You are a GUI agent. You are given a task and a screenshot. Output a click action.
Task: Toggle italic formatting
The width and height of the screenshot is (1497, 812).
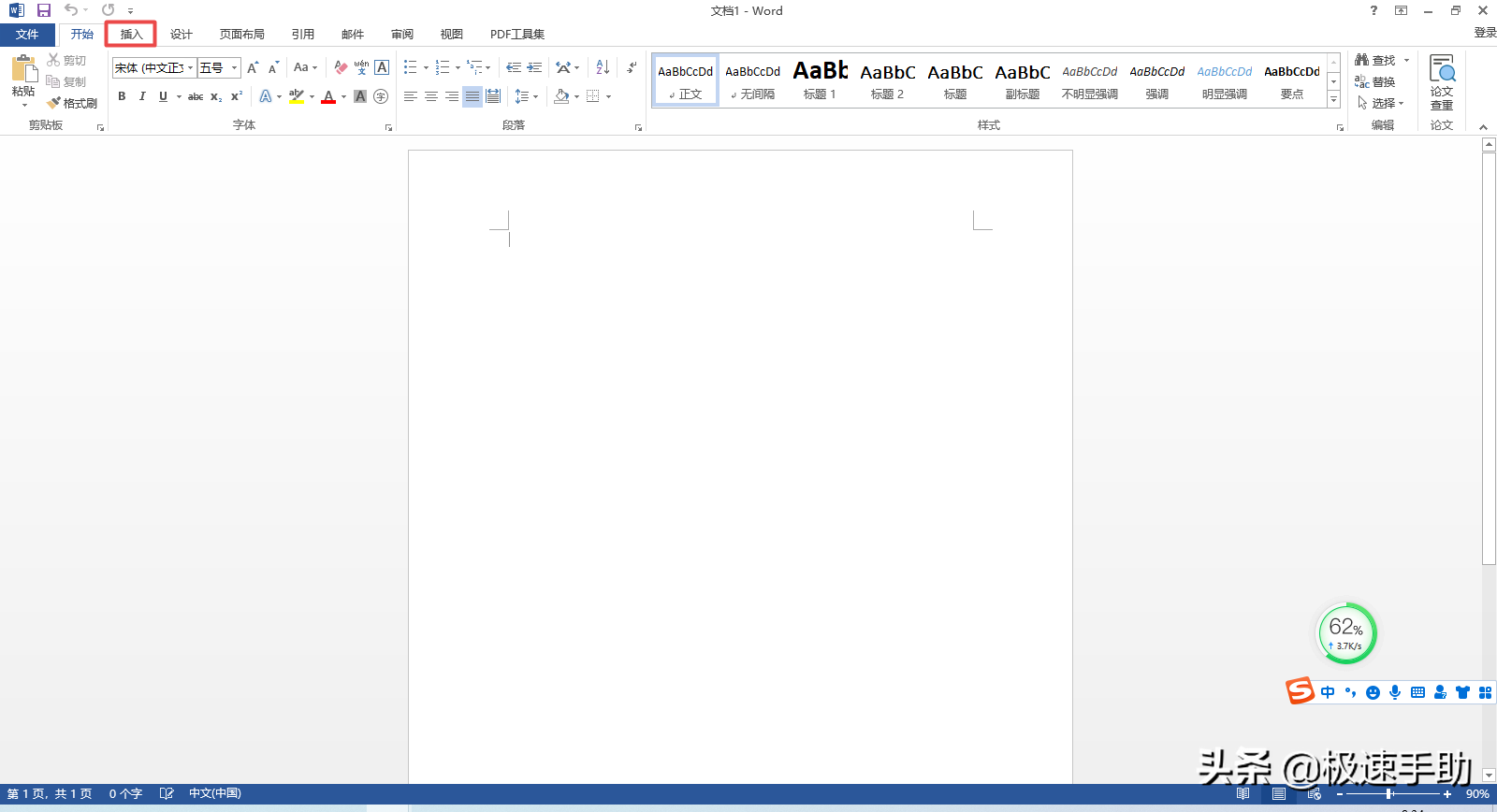[142, 96]
